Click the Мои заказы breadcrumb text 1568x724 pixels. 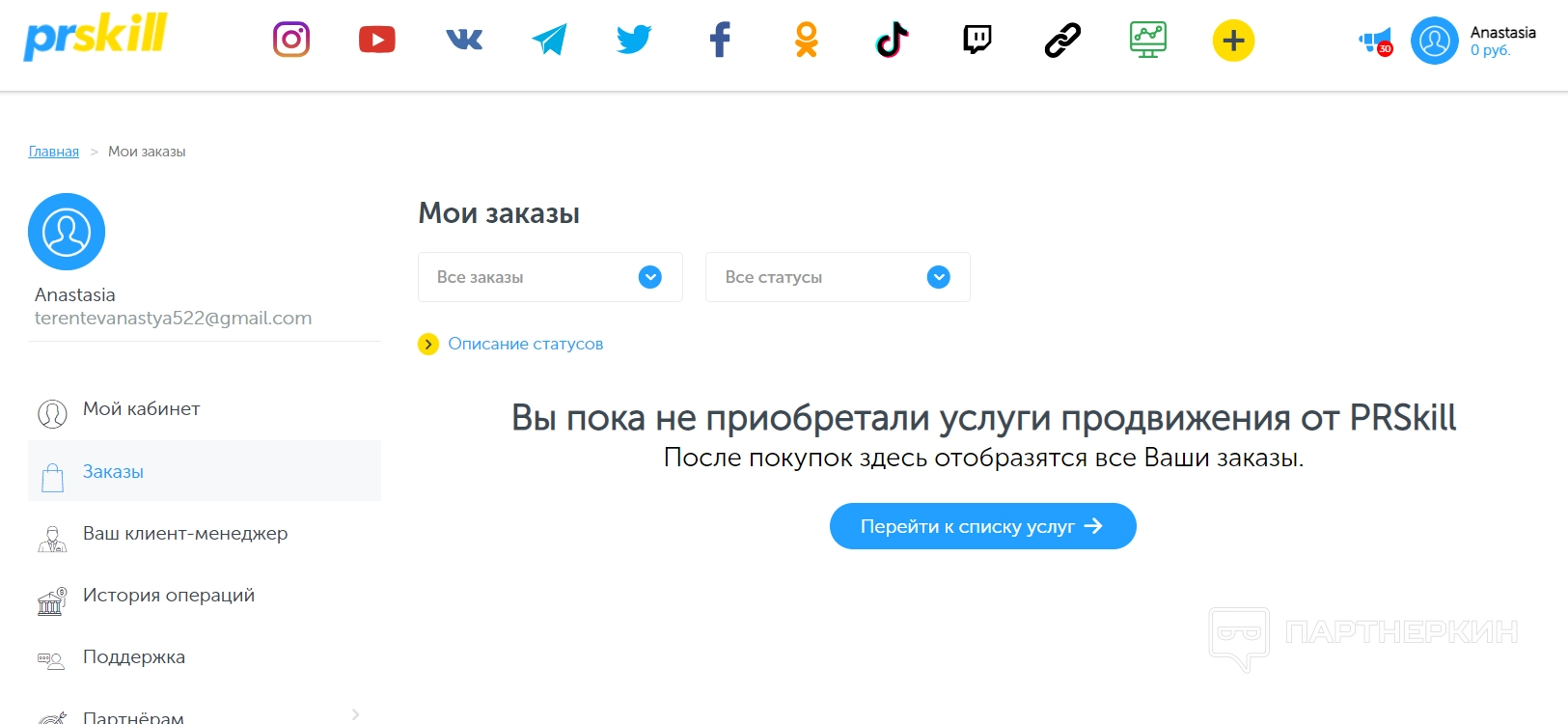147,152
